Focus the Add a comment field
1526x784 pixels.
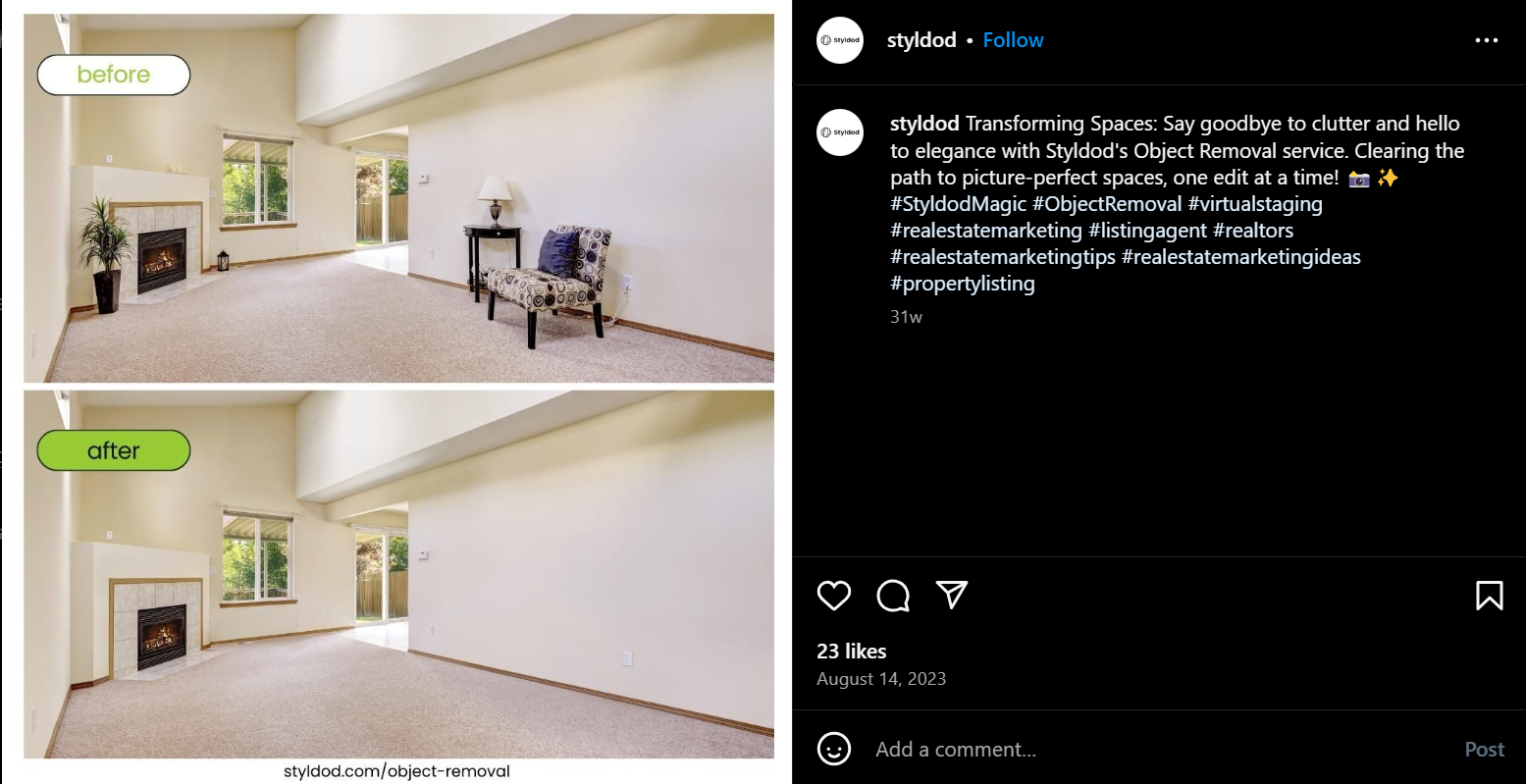pyautogui.click(x=1158, y=750)
